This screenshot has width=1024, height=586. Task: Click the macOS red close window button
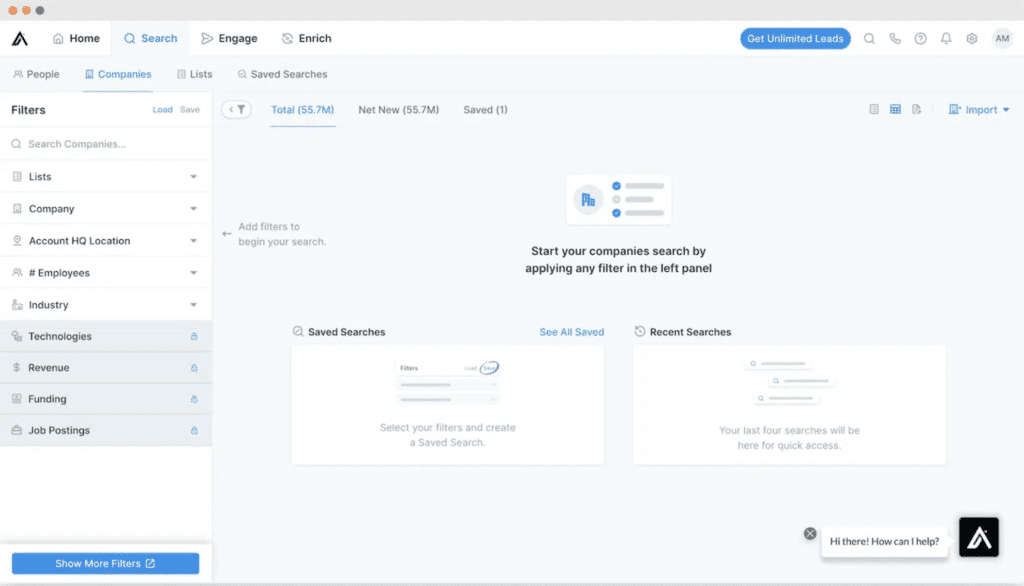click(x=12, y=10)
